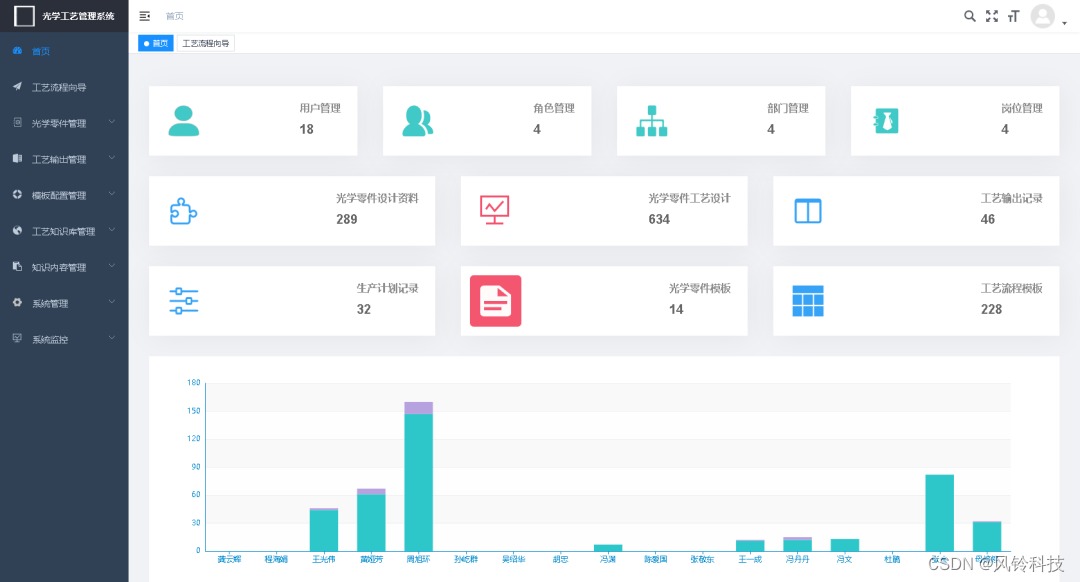Click the puzzle icon on 光学零件设计资料 card
The height and width of the screenshot is (582, 1080).
tap(183, 211)
